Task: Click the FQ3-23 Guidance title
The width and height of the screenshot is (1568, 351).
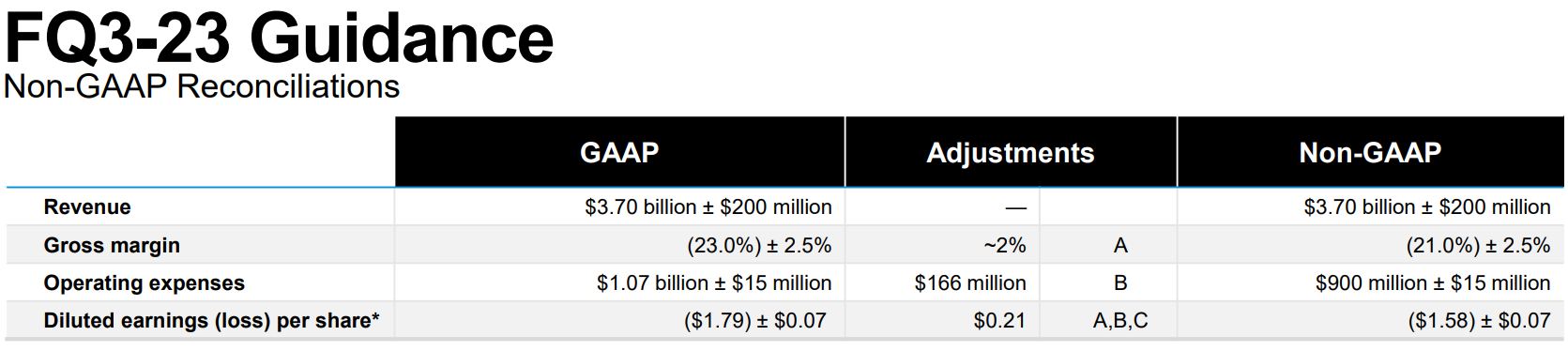Action: (280, 38)
